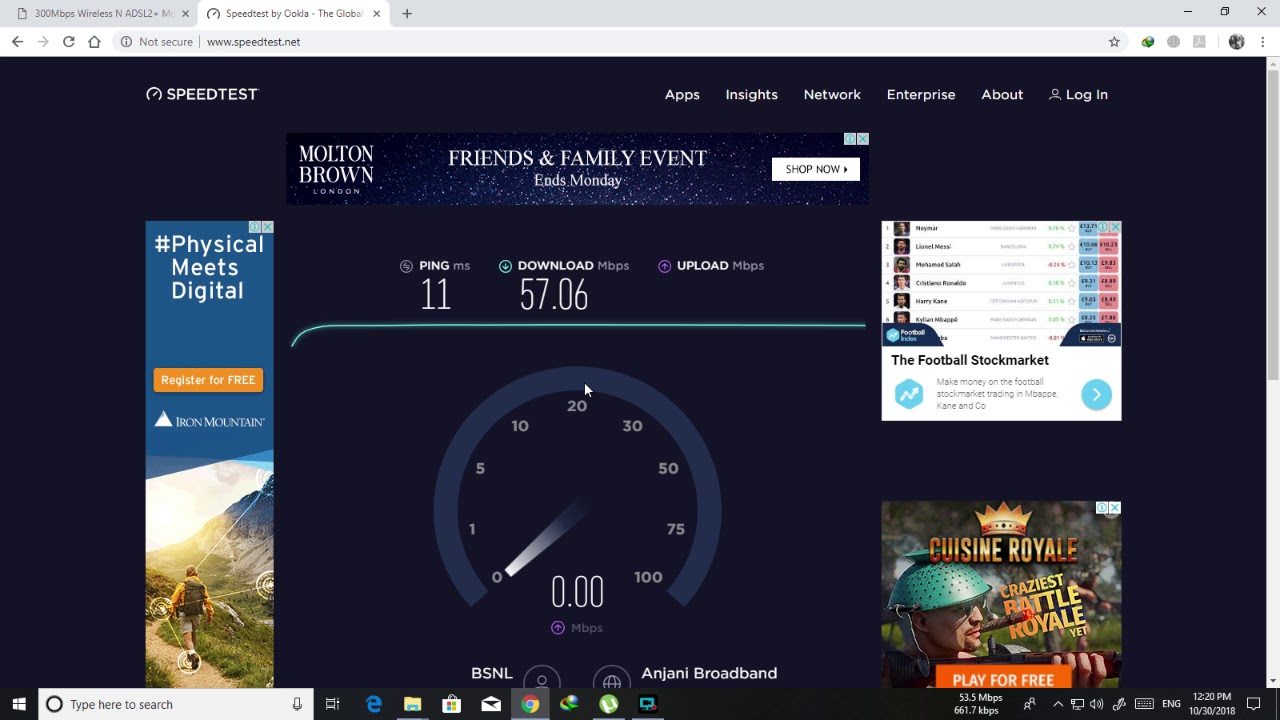Click the BSNL user profile icon
Image resolution: width=1280 pixels, height=720 pixels.
[x=542, y=678]
